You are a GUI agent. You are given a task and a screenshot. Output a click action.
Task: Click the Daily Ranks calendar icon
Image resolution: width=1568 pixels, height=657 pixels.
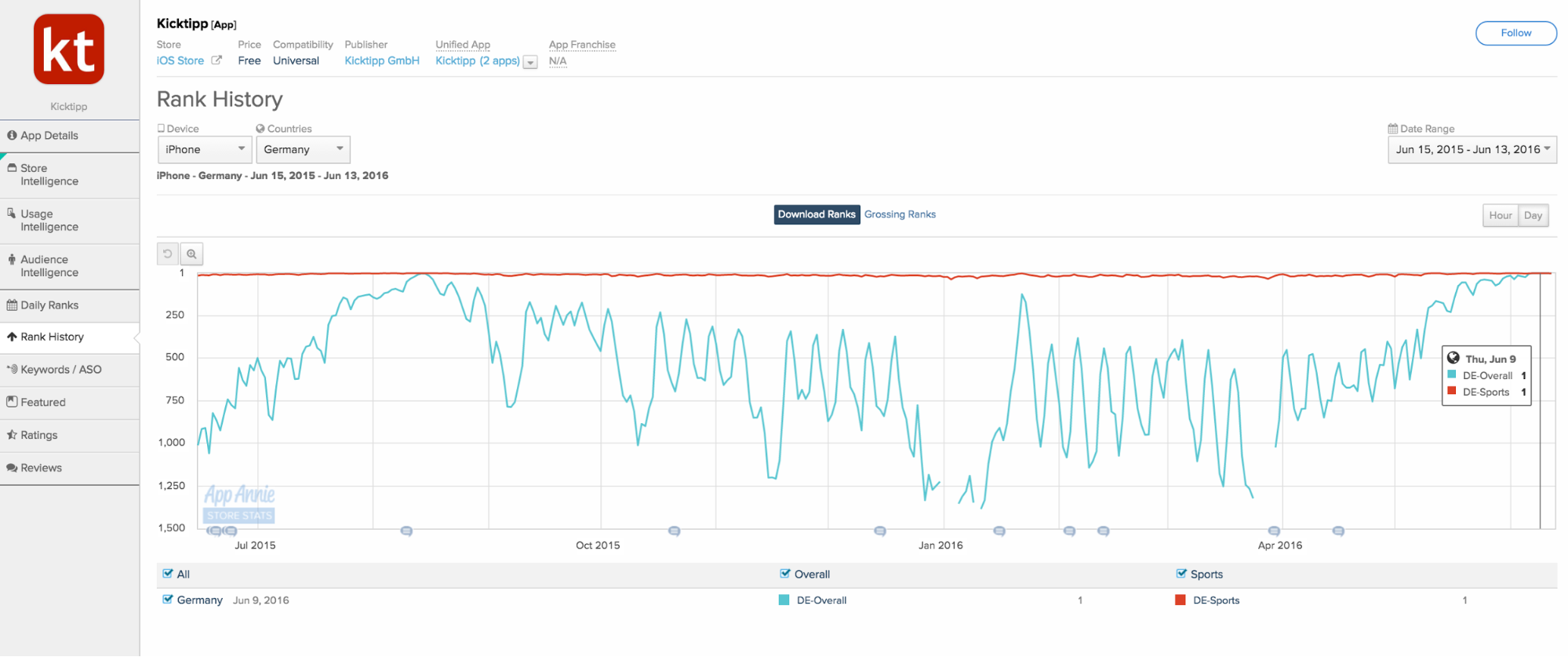coord(12,305)
